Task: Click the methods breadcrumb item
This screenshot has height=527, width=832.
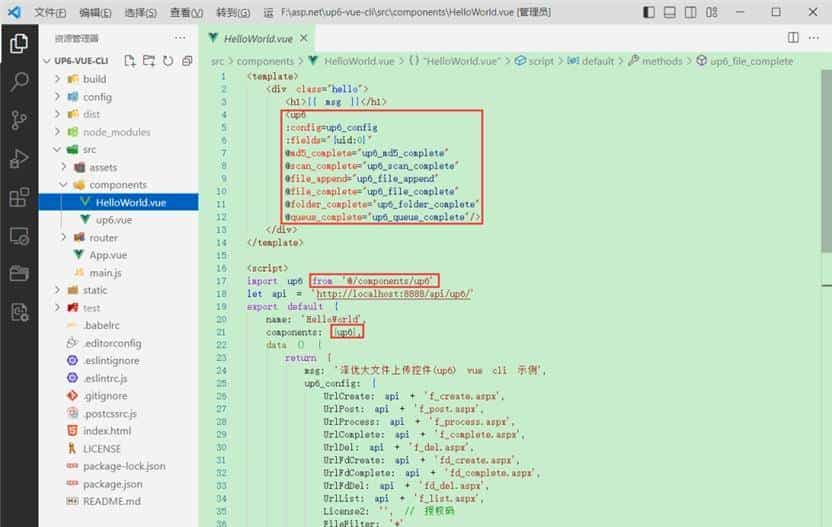Action: pos(661,61)
